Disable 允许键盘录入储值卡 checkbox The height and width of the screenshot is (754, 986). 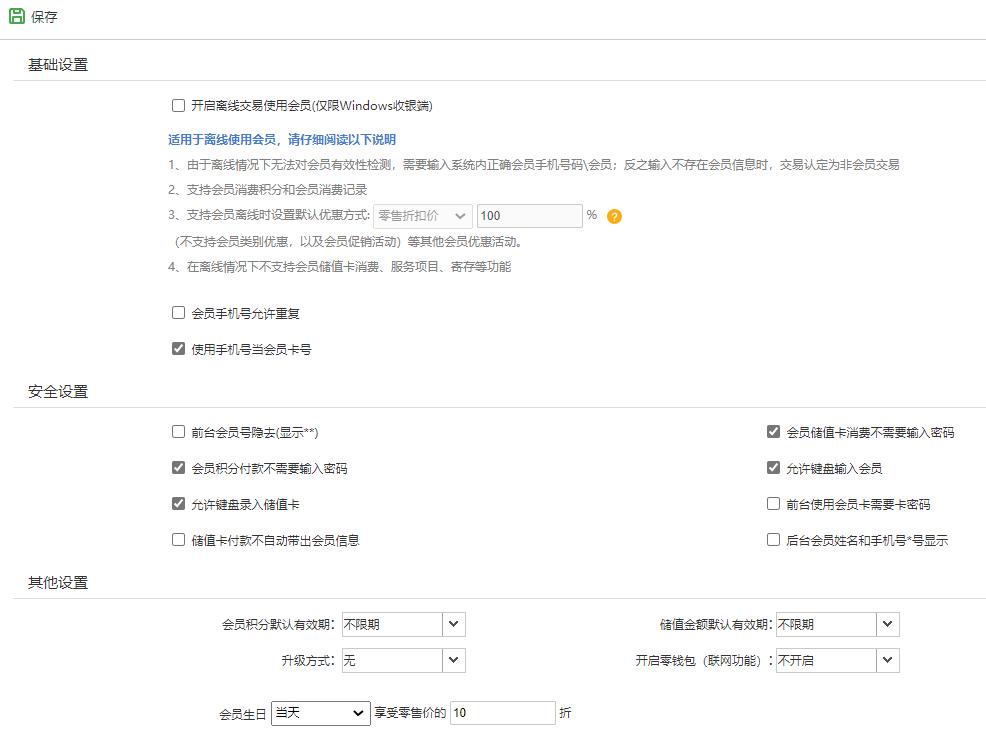pos(178,503)
